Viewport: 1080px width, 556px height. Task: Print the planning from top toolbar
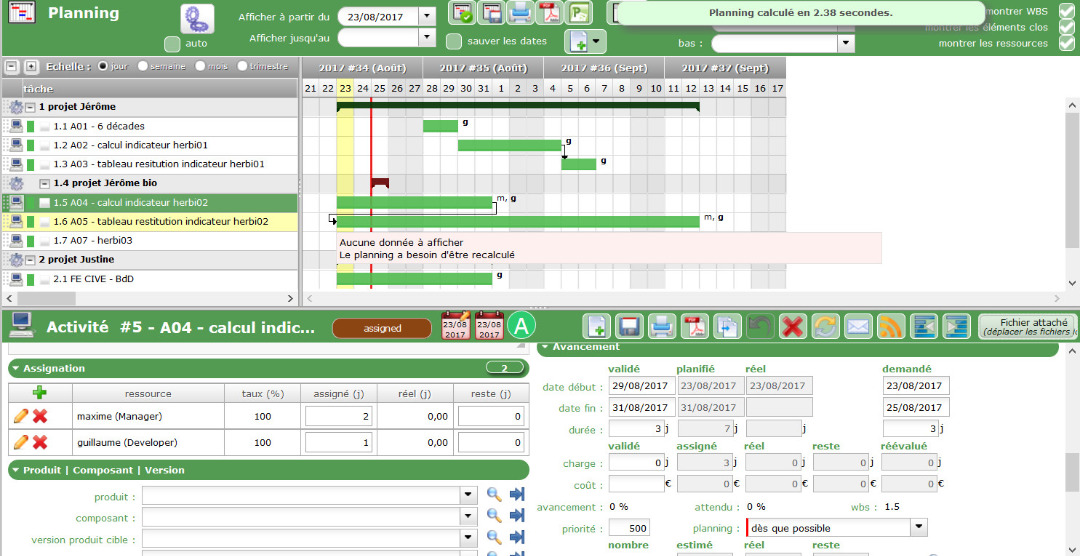click(x=519, y=13)
